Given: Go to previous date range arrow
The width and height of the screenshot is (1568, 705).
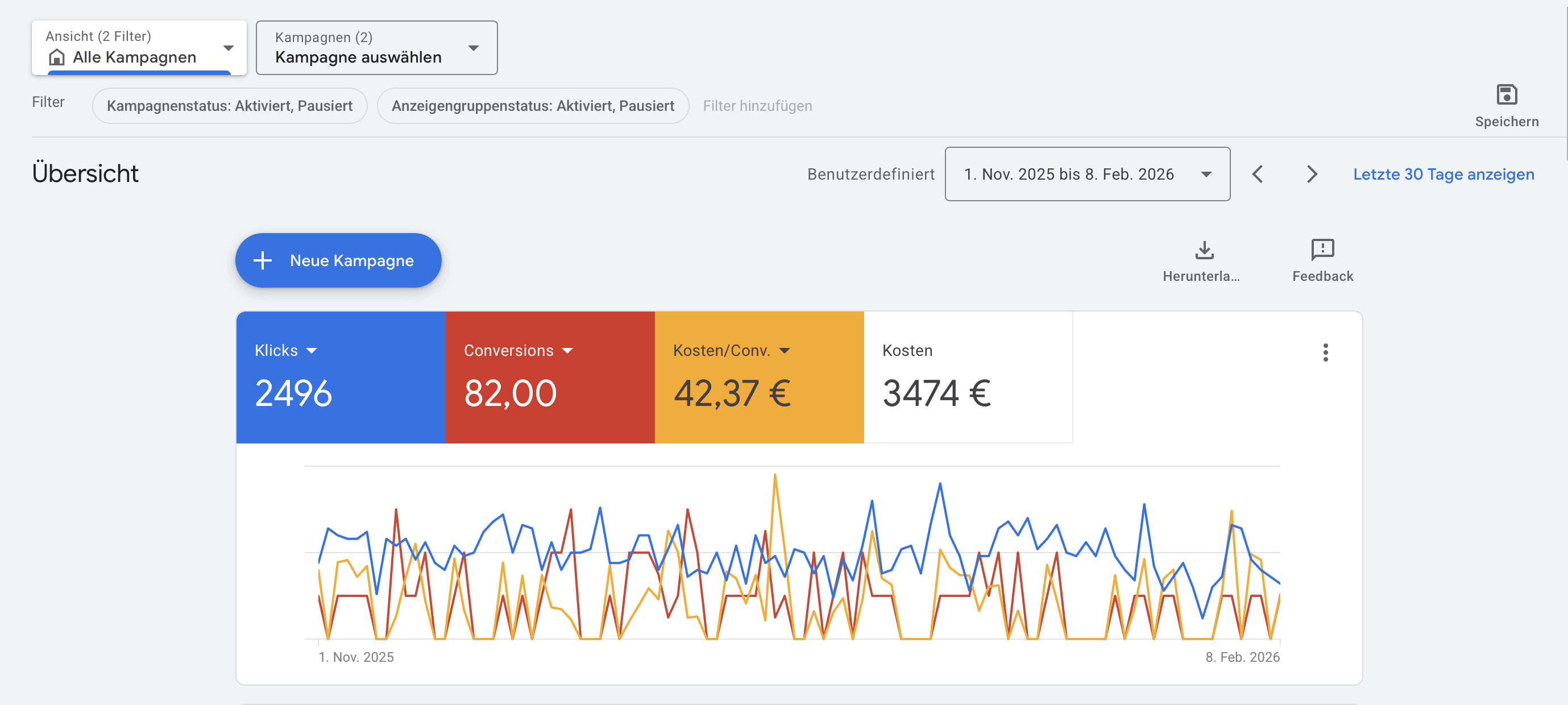Looking at the screenshot, I should pyautogui.click(x=1258, y=174).
